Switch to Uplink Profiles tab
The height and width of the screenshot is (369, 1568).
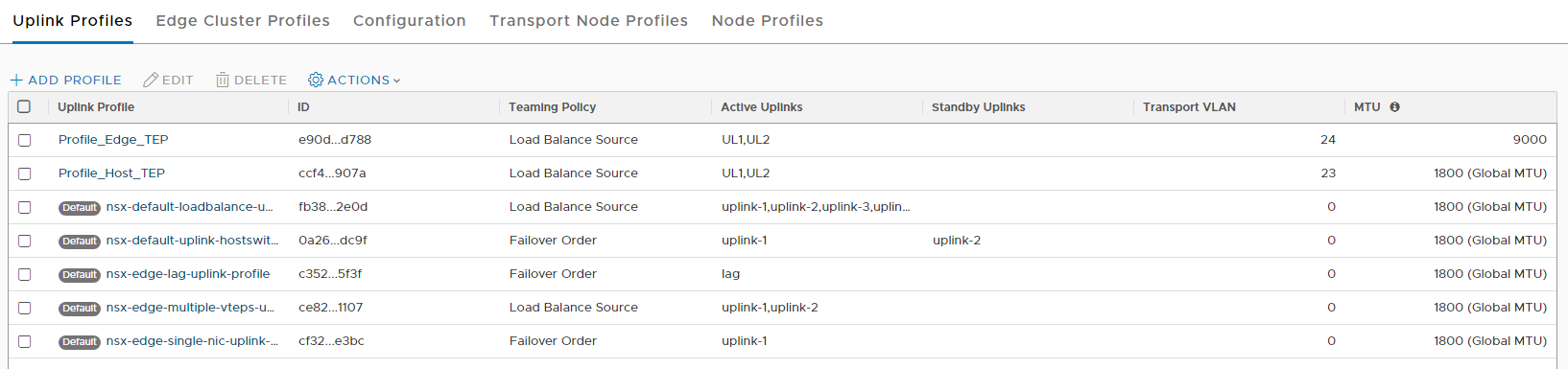pos(73,21)
